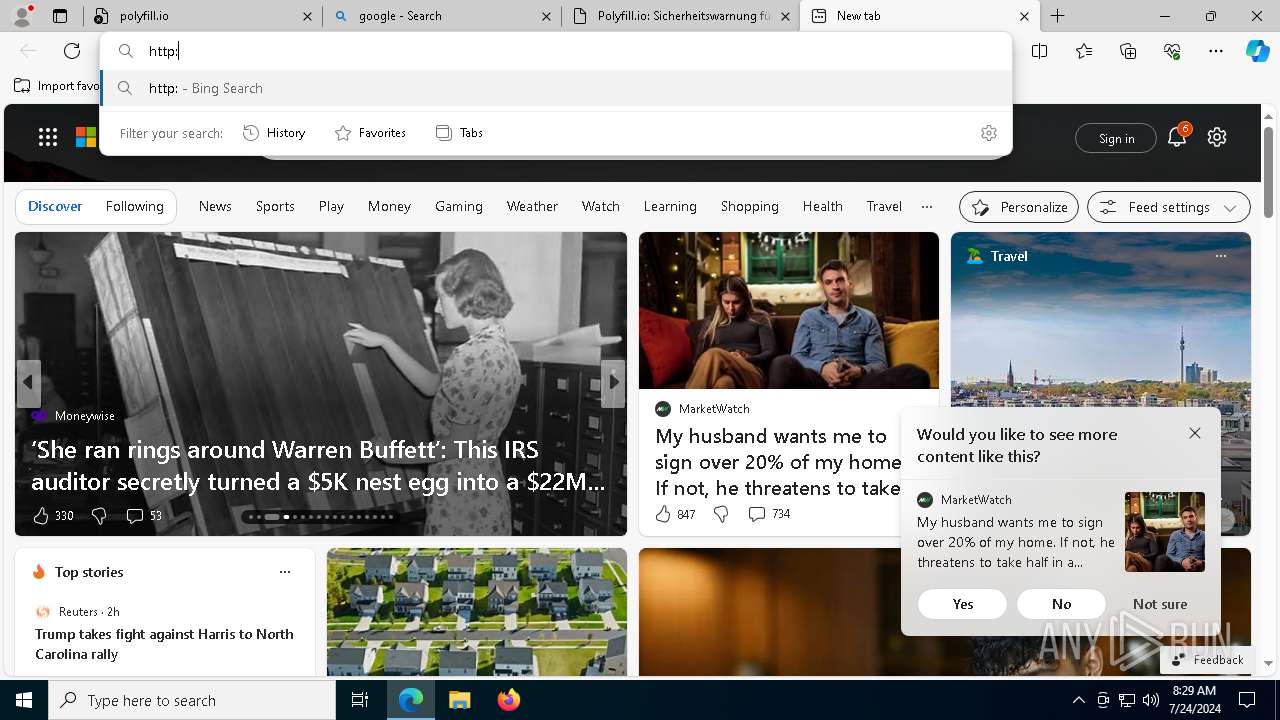1280x720 pixels.
Task: Open Travel card more options menu
Action: click(1221, 256)
